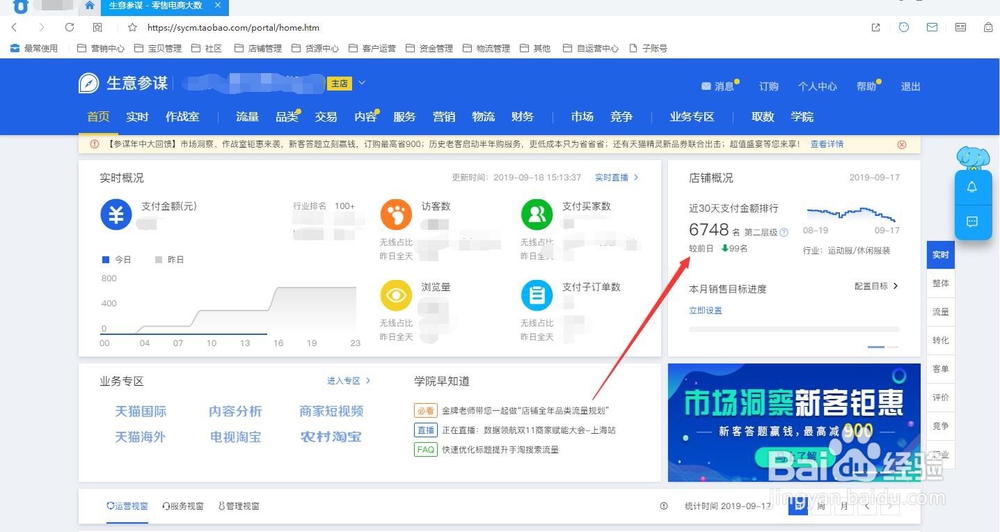Switch to the 管理视窗 view tab
Screen dimensions: 1000x532
(239, 506)
